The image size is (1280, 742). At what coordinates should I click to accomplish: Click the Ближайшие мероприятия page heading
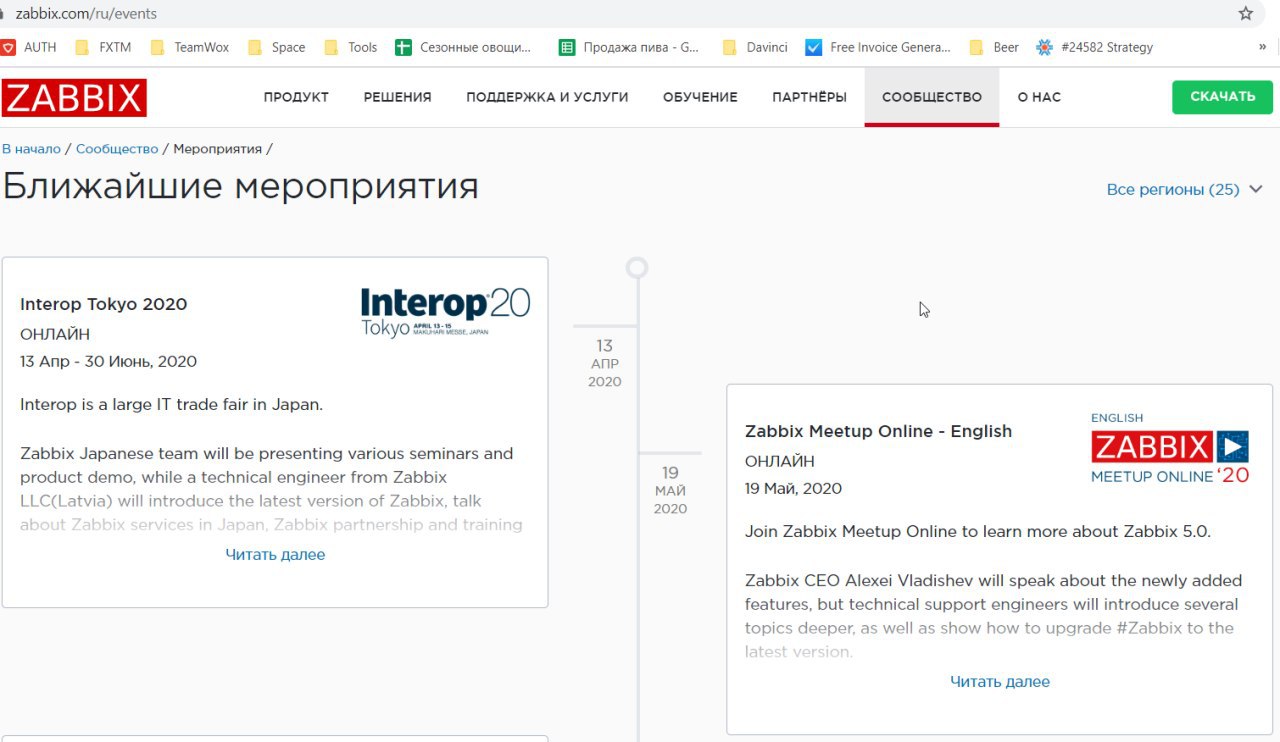[240, 187]
